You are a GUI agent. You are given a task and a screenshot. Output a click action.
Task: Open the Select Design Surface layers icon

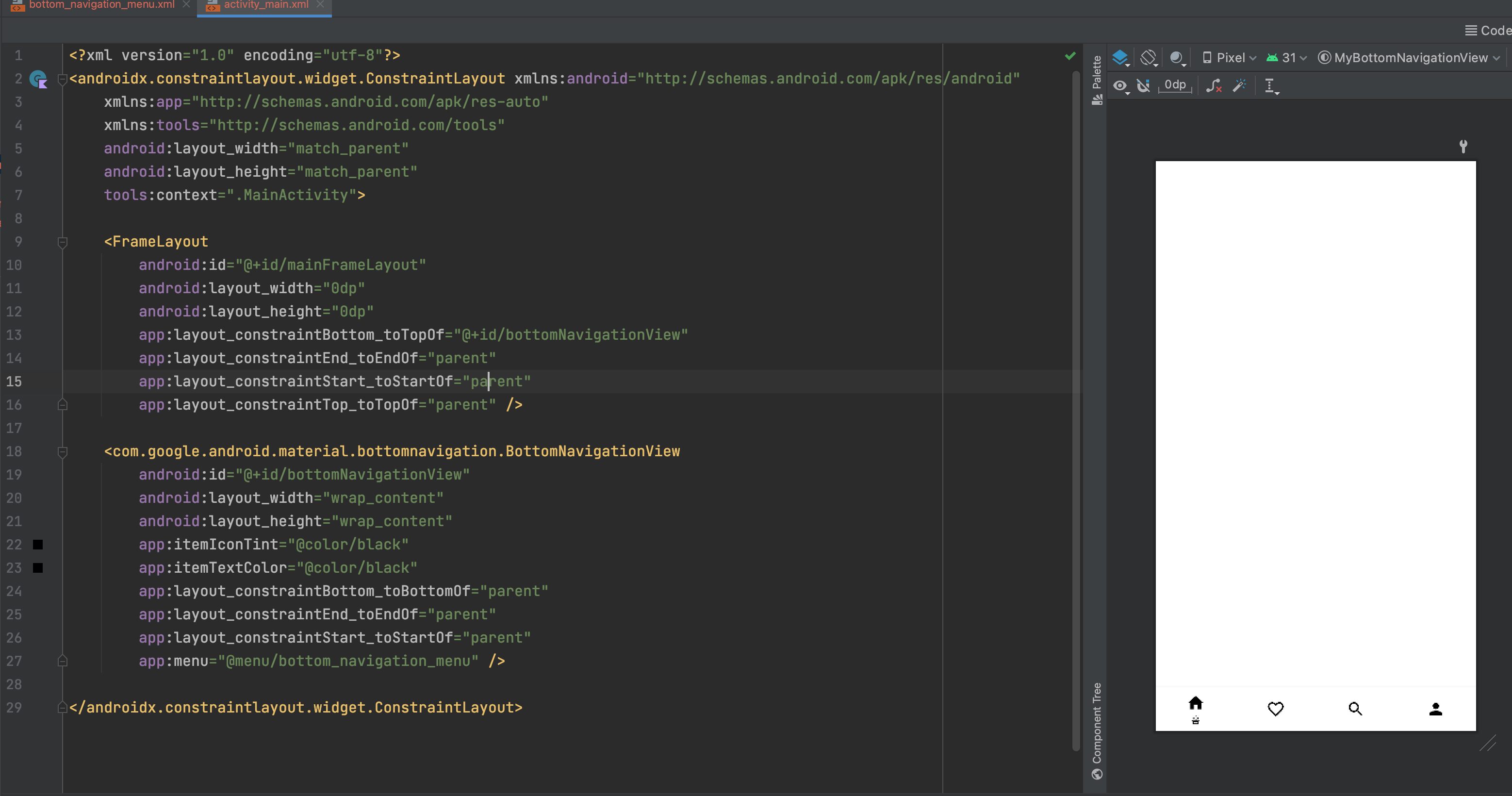1120,58
